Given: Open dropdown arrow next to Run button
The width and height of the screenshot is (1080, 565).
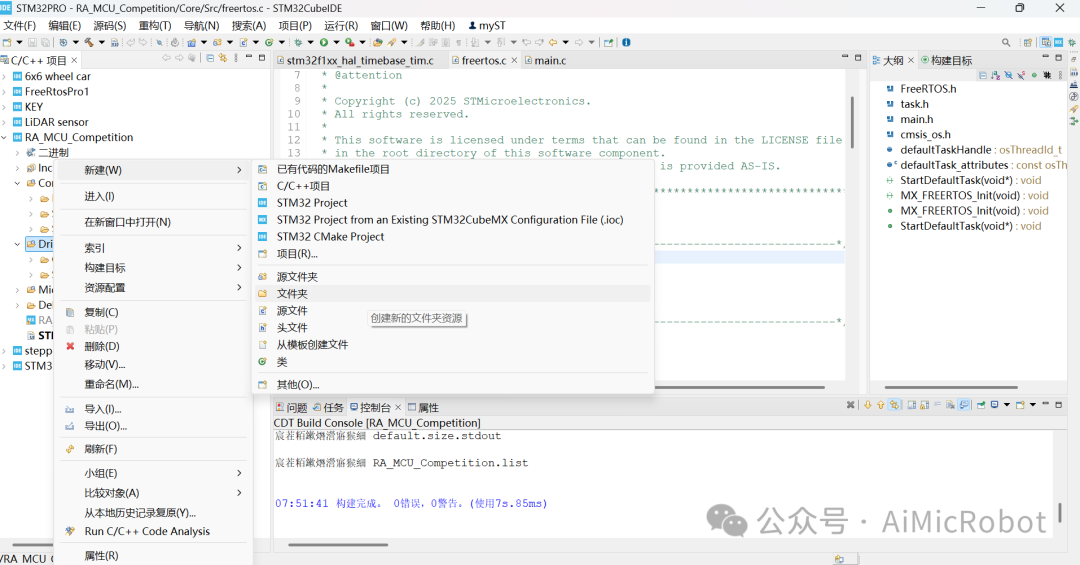Looking at the screenshot, I should [336, 42].
